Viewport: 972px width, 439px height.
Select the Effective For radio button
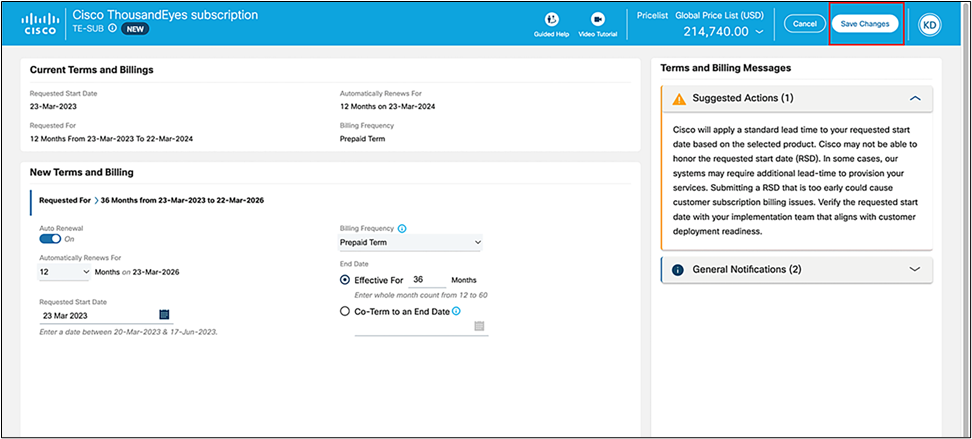click(345, 280)
